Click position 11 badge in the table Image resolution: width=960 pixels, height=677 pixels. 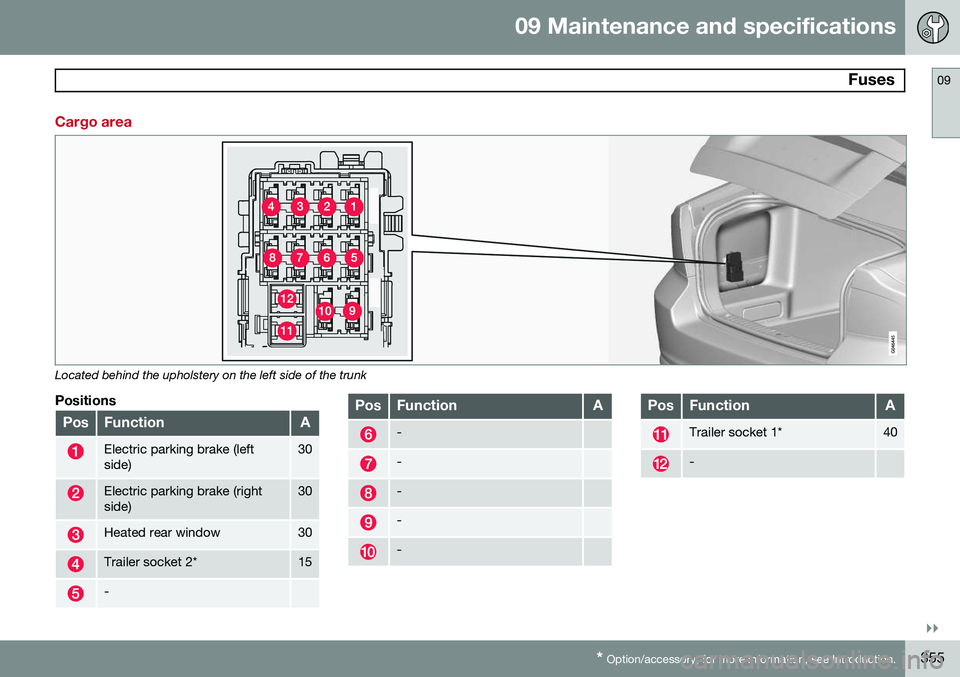point(661,434)
